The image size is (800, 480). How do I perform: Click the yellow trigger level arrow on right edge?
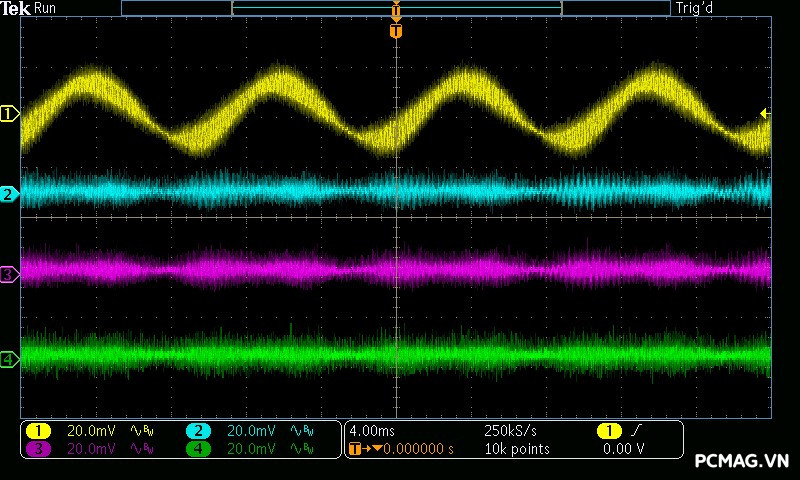point(765,114)
